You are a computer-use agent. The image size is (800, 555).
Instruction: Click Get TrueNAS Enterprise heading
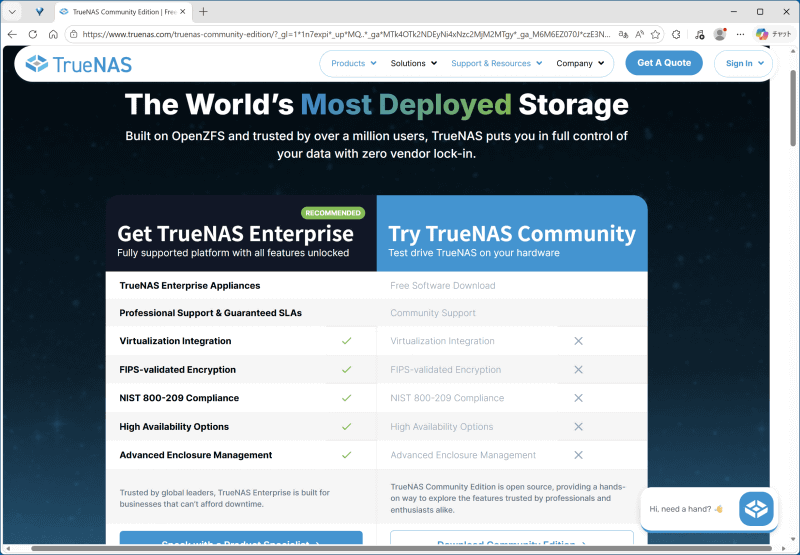[x=235, y=234]
